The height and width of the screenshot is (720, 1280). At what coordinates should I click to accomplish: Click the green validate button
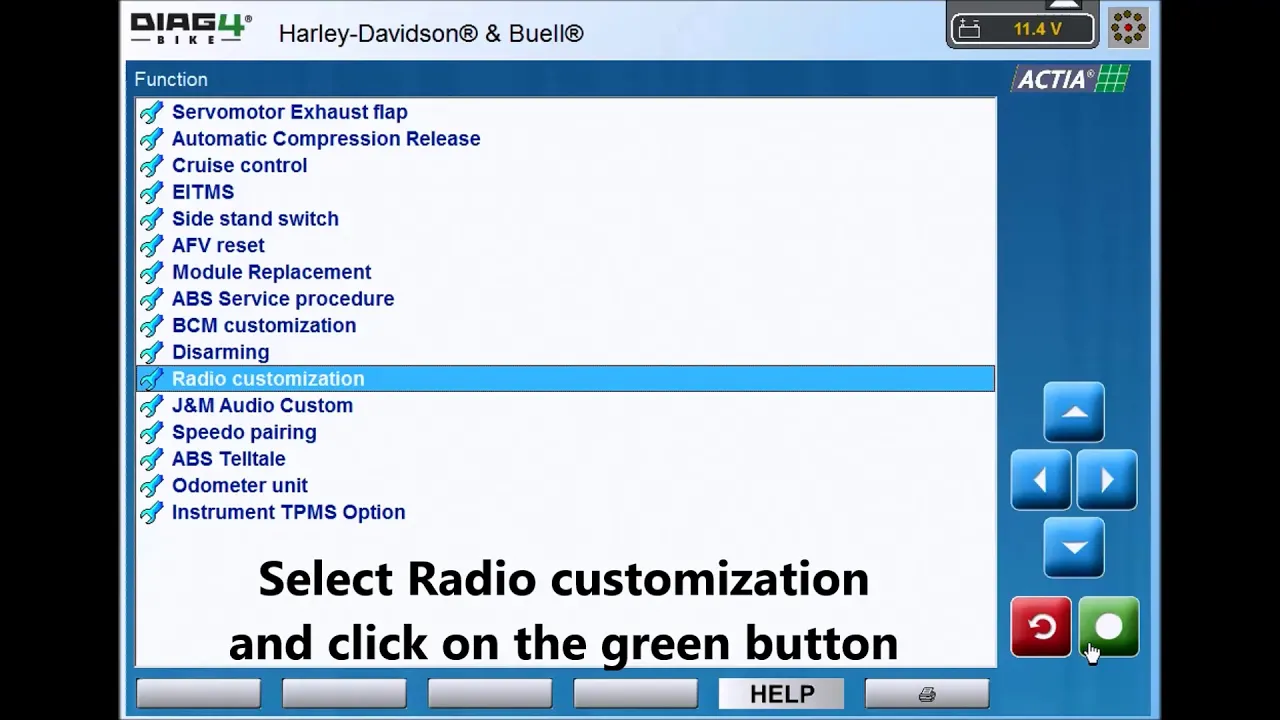point(1109,628)
